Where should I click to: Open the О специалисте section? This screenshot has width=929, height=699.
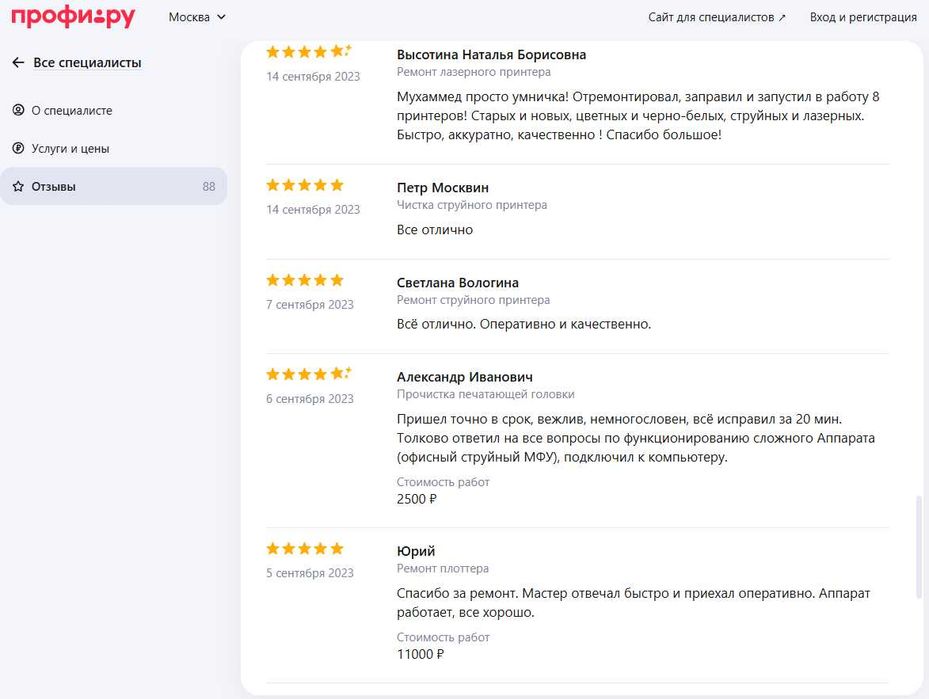(72, 110)
